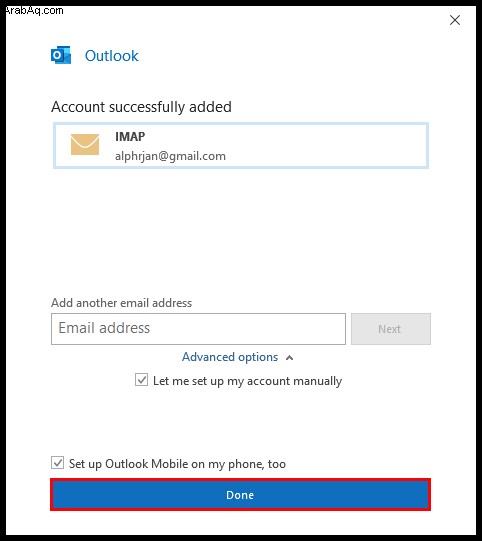Screen dimensions: 482x541
Task: Click the bold IMAP label
Action: tap(130, 137)
